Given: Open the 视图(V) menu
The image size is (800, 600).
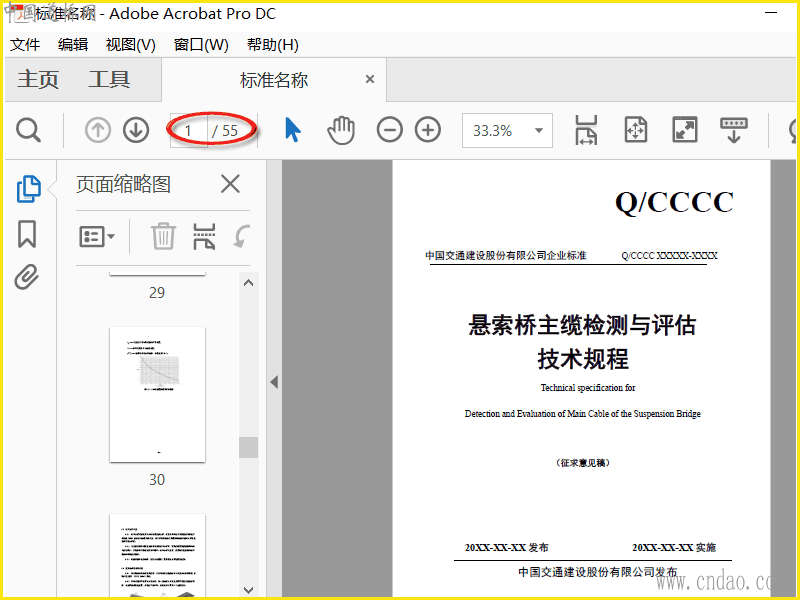Looking at the screenshot, I should tap(131, 45).
